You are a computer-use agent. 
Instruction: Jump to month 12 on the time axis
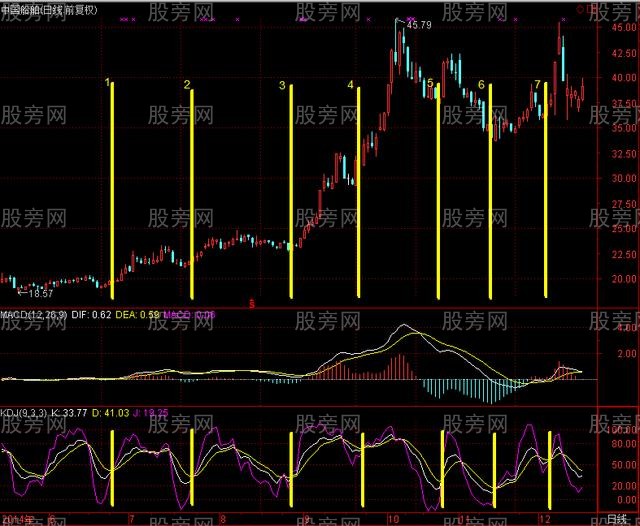pyautogui.click(x=545, y=519)
